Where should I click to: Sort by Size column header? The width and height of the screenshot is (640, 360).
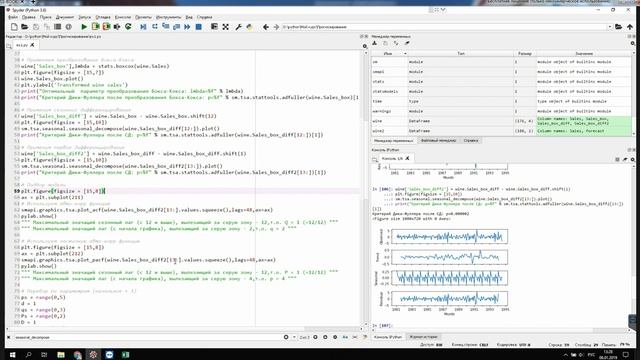(524, 53)
